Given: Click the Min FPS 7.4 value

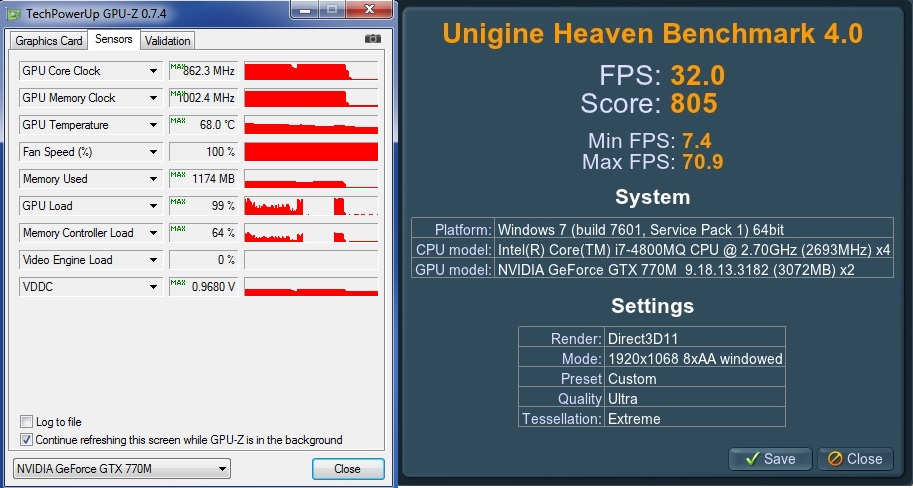Looking at the screenshot, I should 695,141.
